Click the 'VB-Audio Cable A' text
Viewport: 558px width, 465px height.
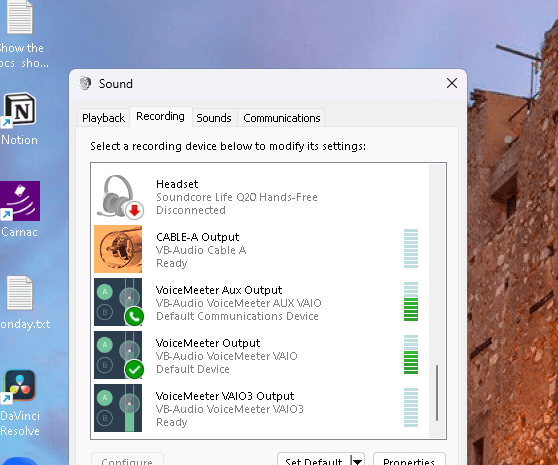pyautogui.click(x=201, y=250)
